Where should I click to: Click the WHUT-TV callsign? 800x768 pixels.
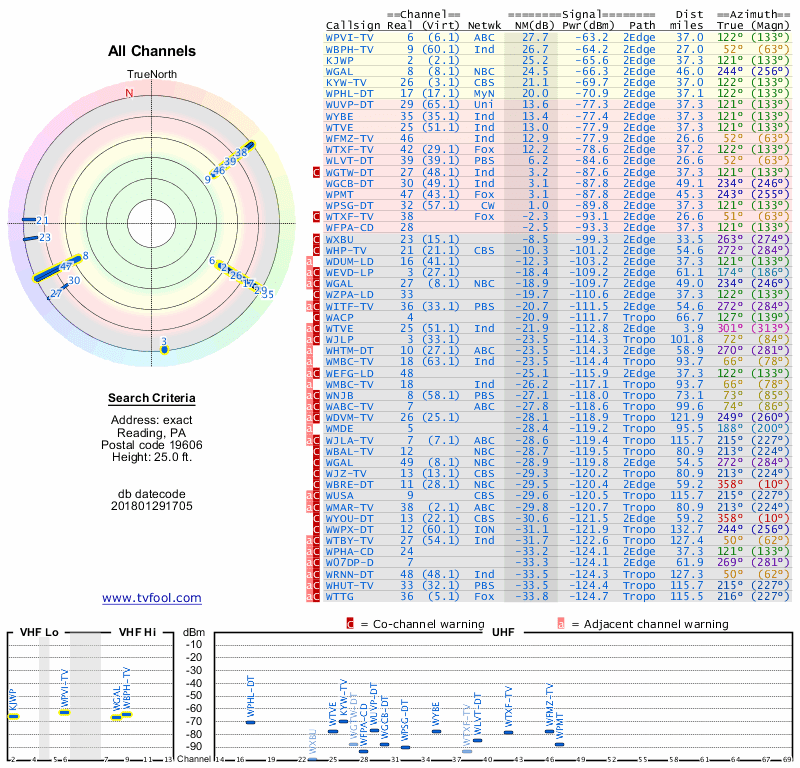[x=349, y=585]
